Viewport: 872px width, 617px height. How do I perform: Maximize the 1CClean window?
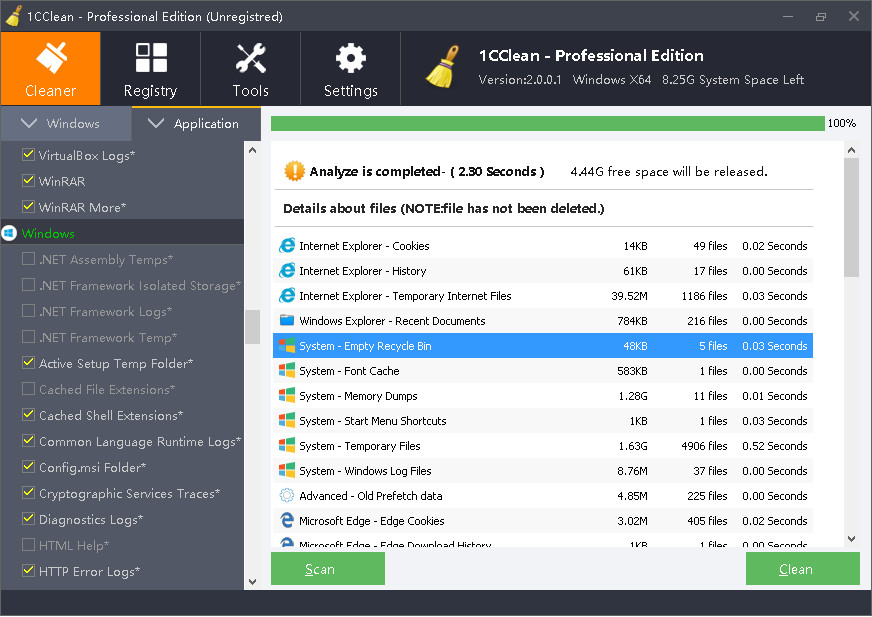821,17
